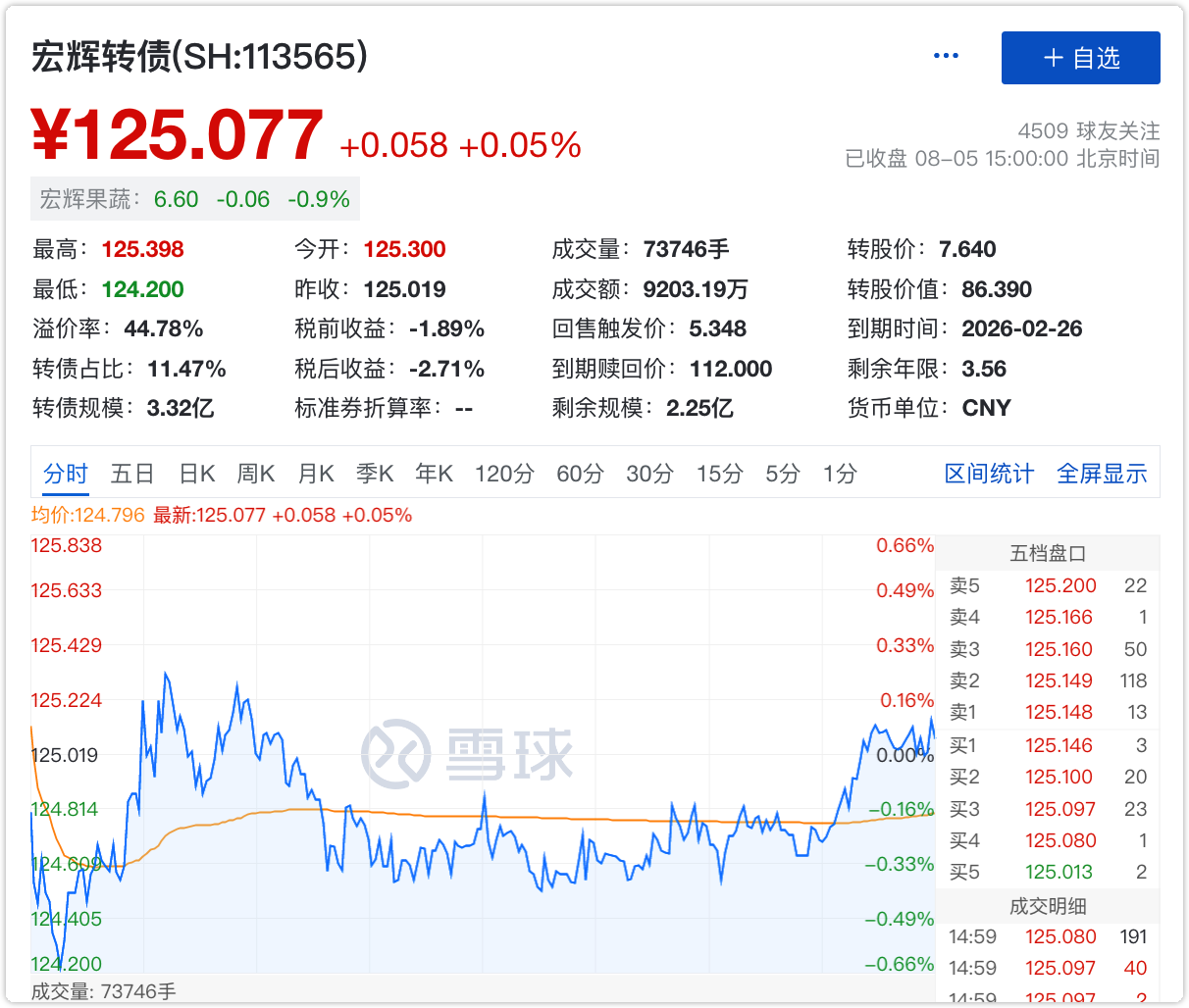Select the 季K quarterly chart tab

click(375, 474)
